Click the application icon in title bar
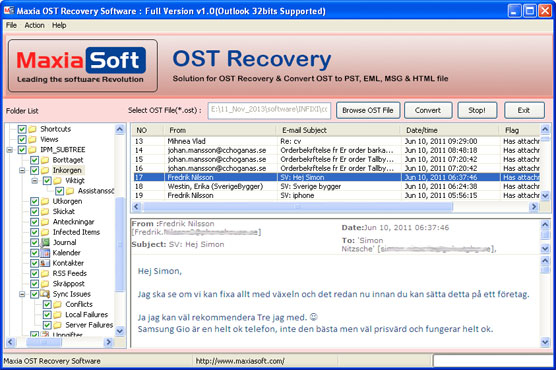This screenshot has width=556, height=370. [x=9, y=11]
